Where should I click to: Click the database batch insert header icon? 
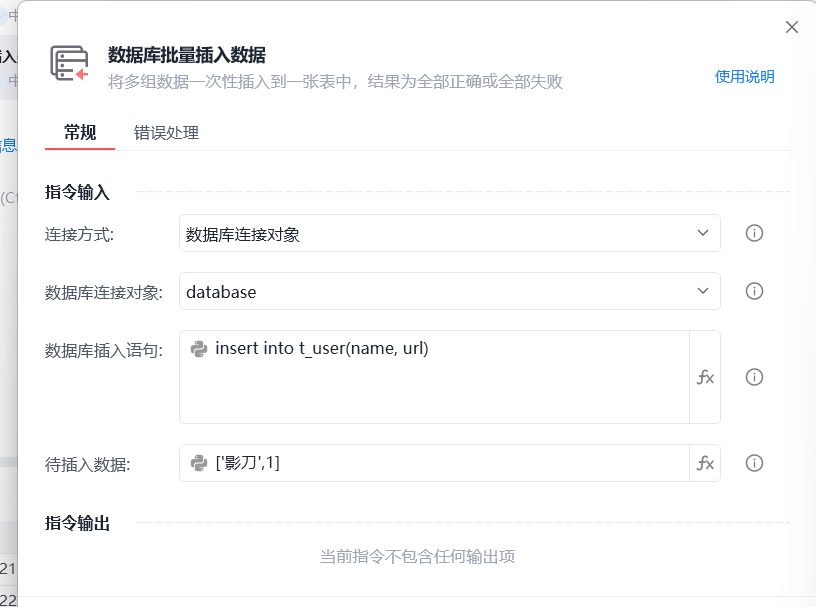pos(69,64)
